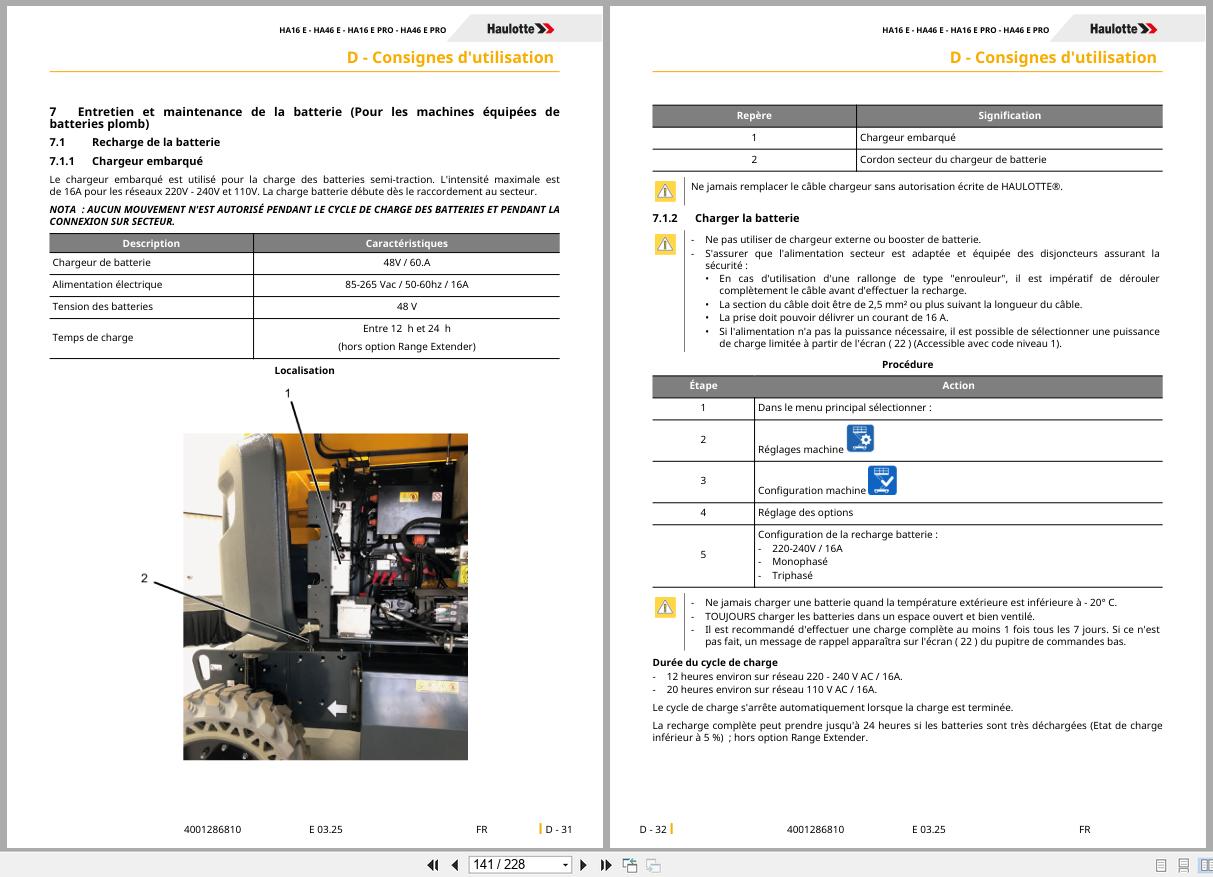Click the battery charger location photo
Screen dimensions: 1213x877
tap(325, 596)
